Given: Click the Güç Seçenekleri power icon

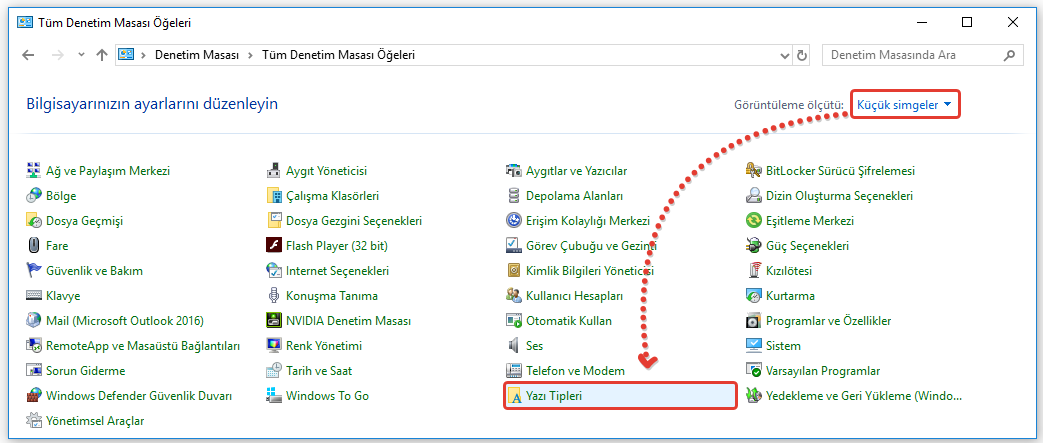Looking at the screenshot, I should [754, 246].
